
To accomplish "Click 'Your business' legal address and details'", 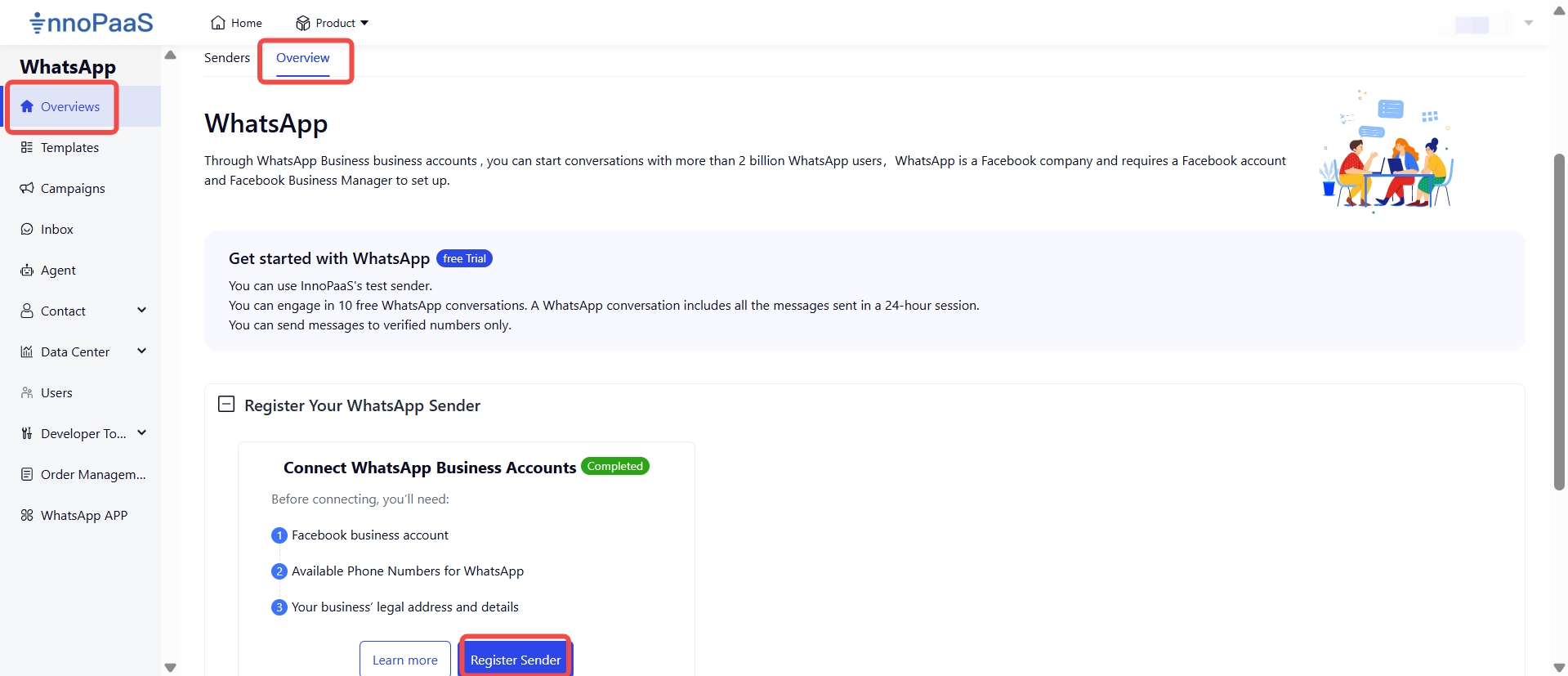I will [405, 607].
